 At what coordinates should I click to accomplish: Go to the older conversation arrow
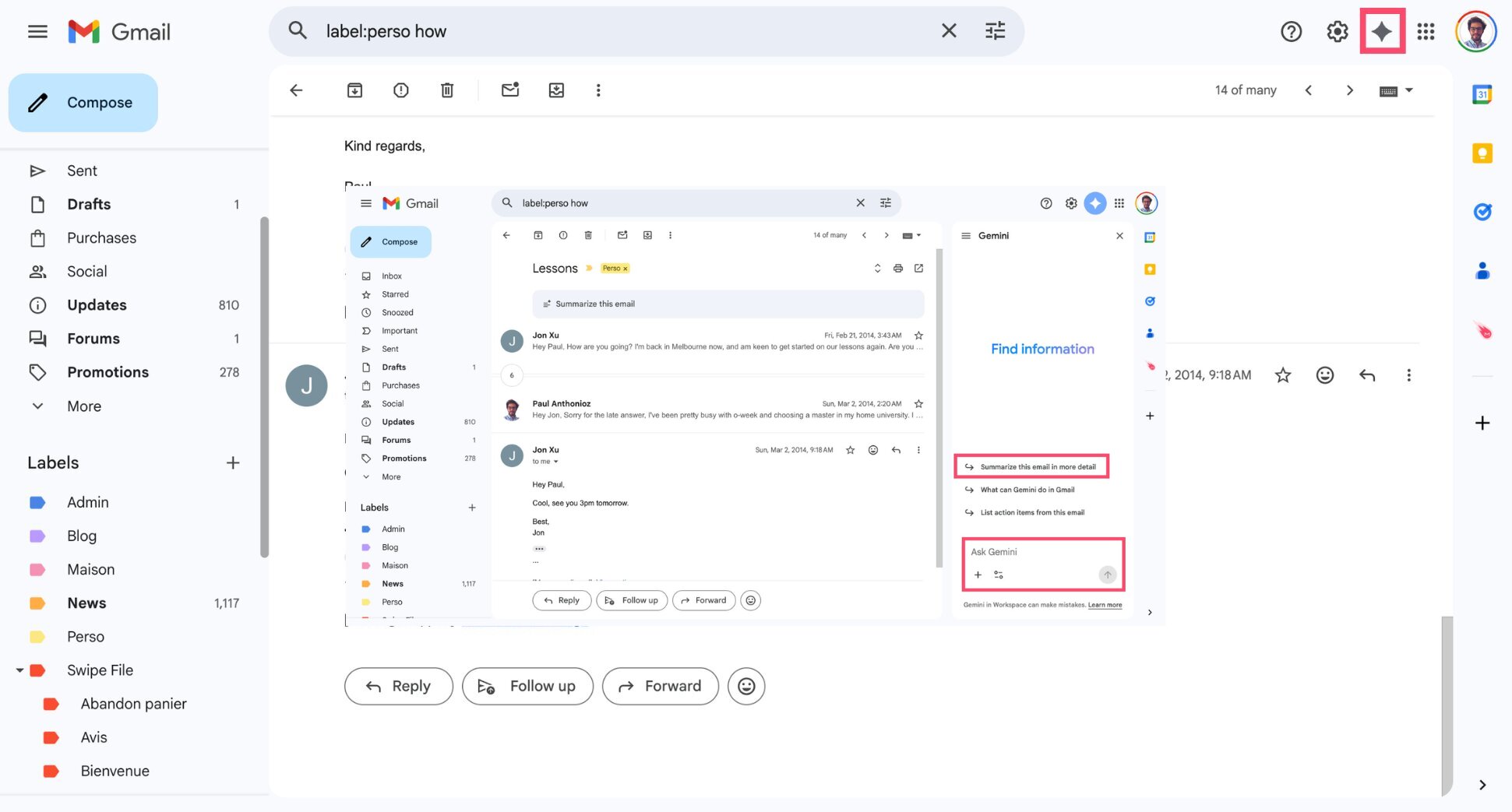tap(1350, 90)
